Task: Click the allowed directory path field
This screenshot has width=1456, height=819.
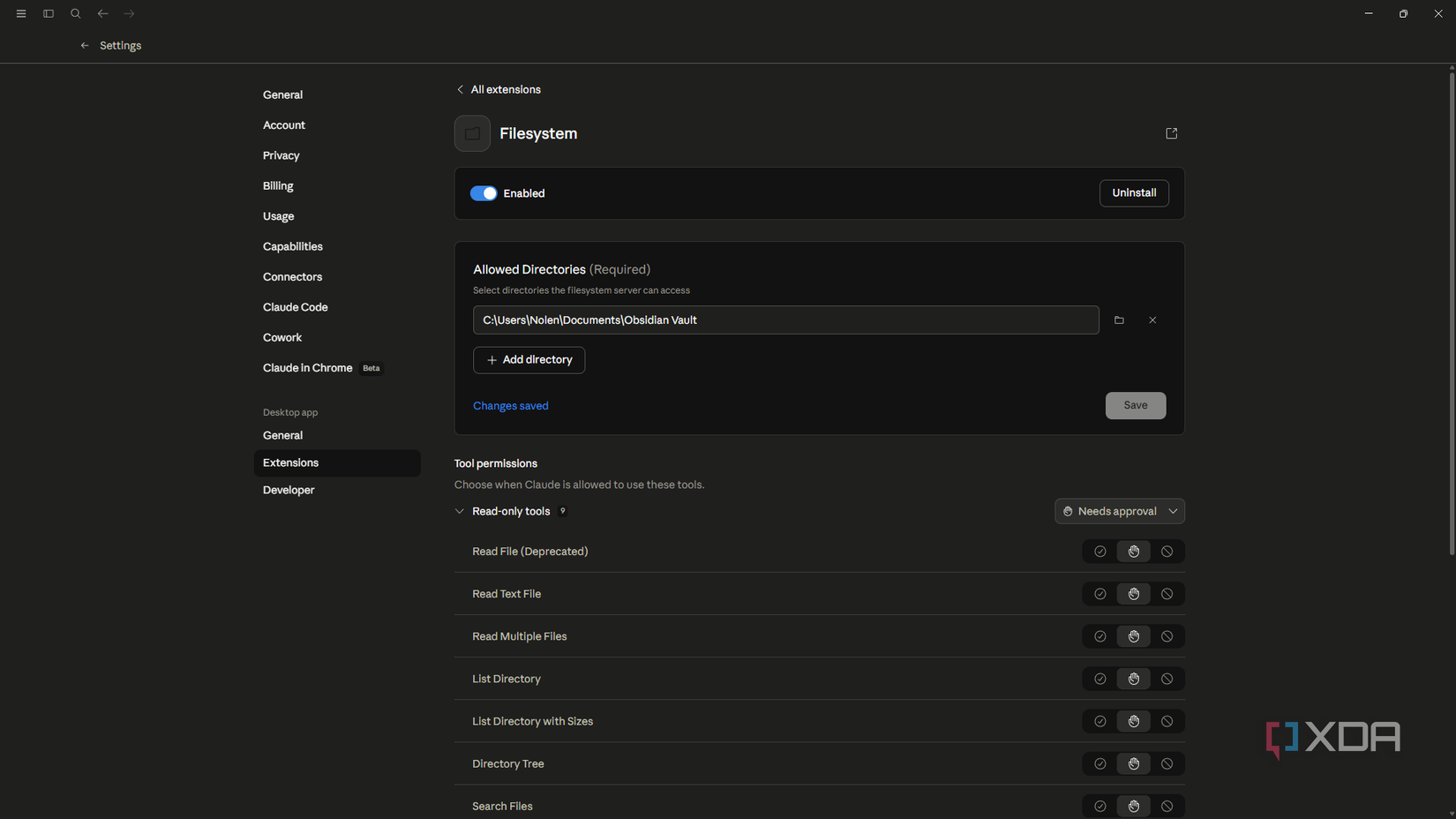Action: tap(785, 320)
